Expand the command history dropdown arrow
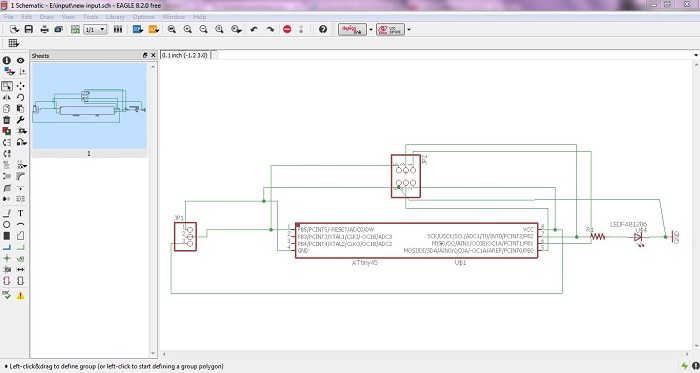This screenshot has height=373, width=700. [696, 55]
